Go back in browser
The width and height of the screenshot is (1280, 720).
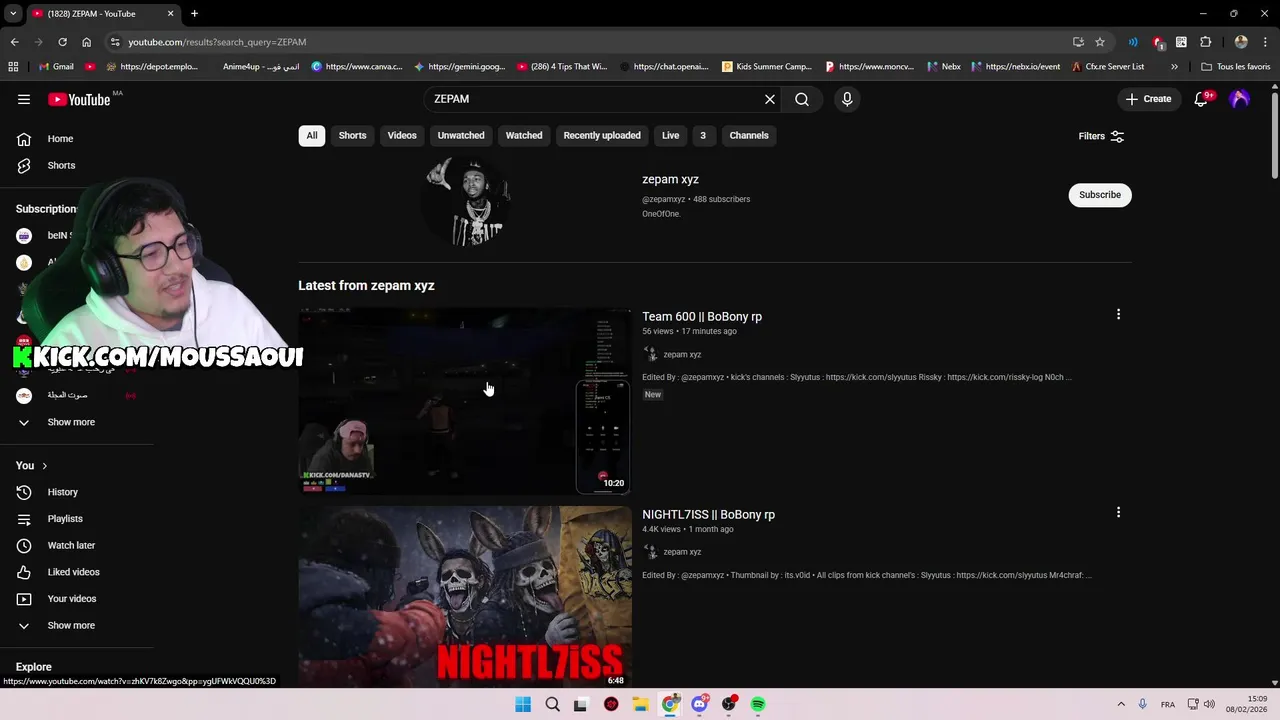pos(14,42)
